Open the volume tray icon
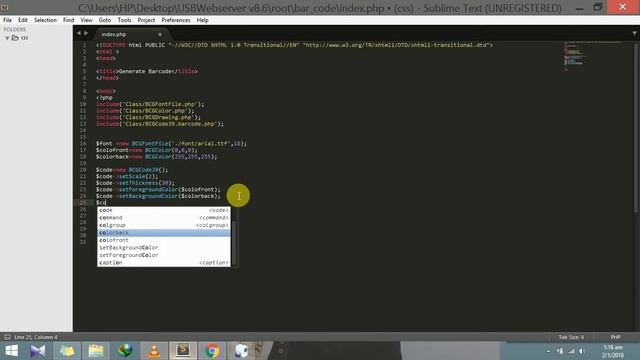The width and height of the screenshot is (640, 360). [x=582, y=351]
